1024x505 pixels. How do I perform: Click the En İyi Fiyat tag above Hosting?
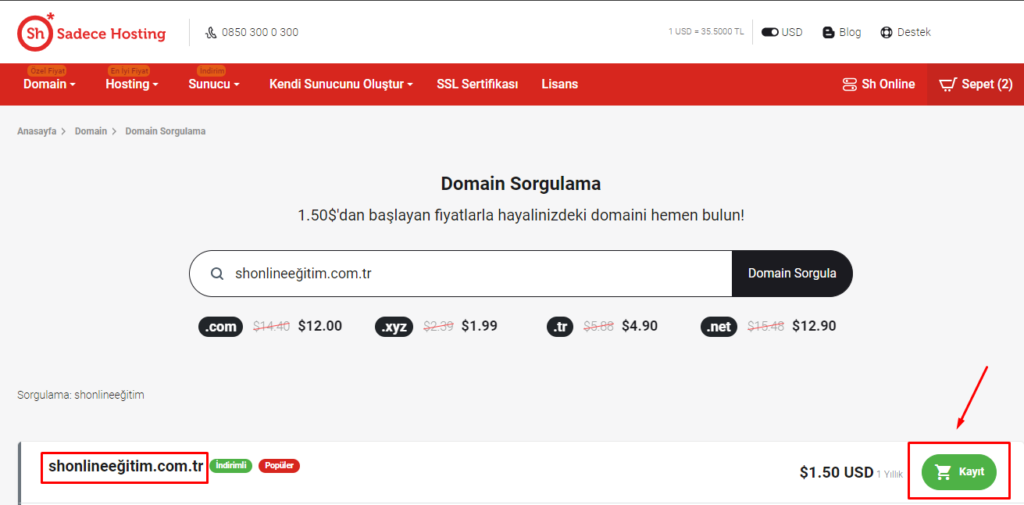(129, 71)
